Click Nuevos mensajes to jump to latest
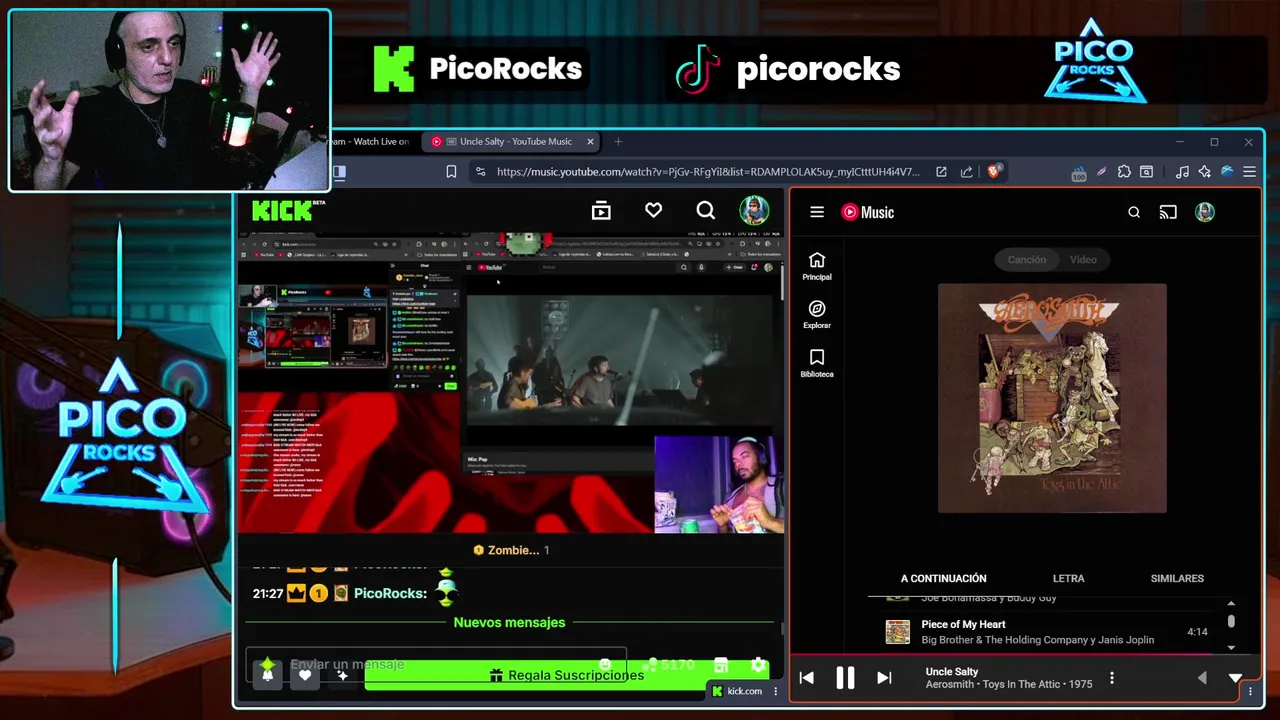The width and height of the screenshot is (1280, 720). pos(509,622)
